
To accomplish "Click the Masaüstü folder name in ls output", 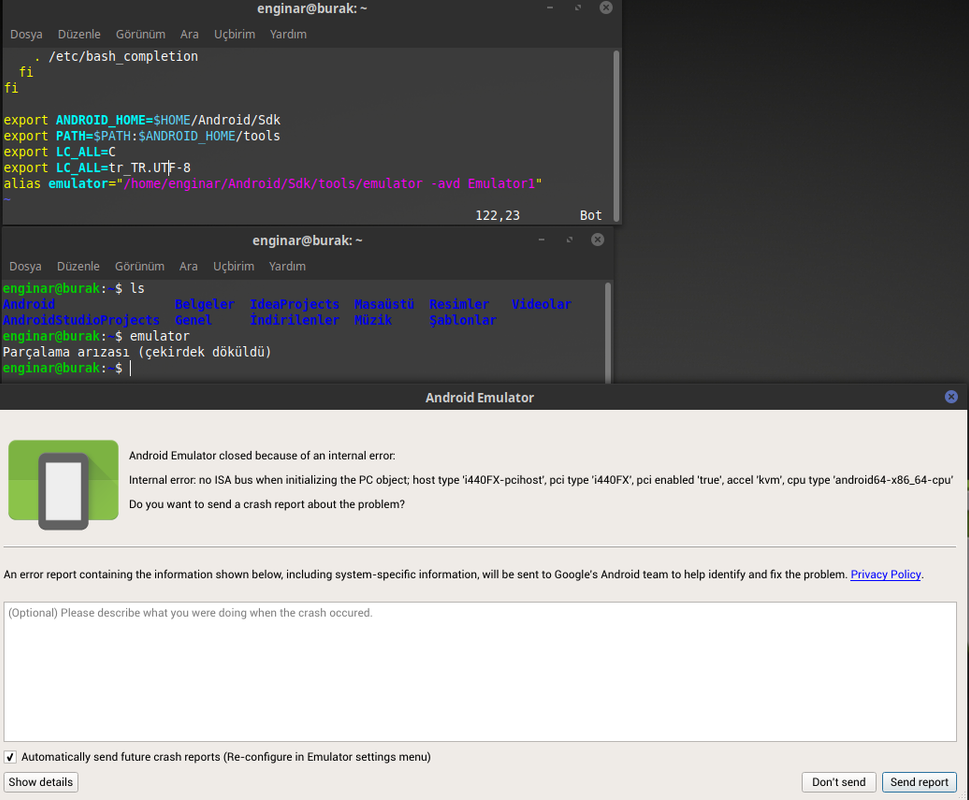I will pos(384,305).
